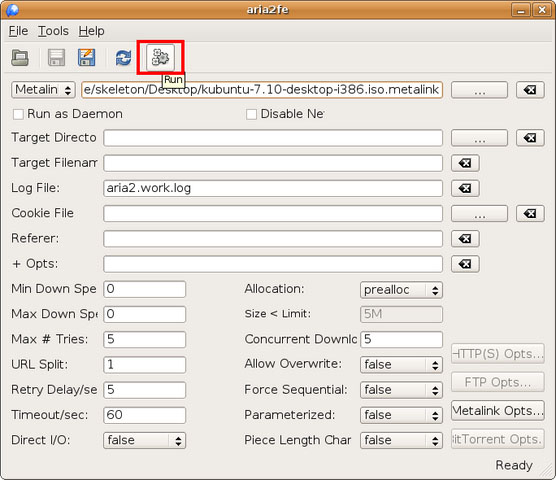Click the Cookie File input field
Image resolution: width=556 pixels, height=480 pixels.
(x=273, y=213)
